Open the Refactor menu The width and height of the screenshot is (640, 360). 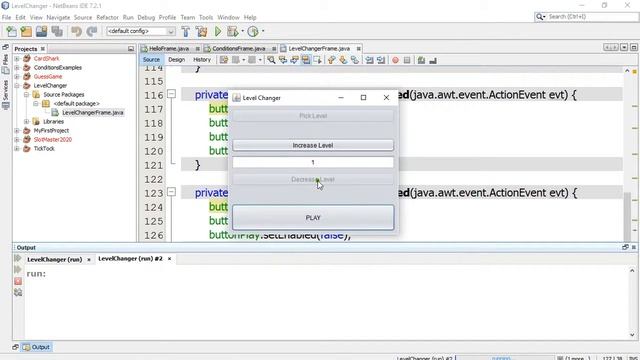point(107,18)
